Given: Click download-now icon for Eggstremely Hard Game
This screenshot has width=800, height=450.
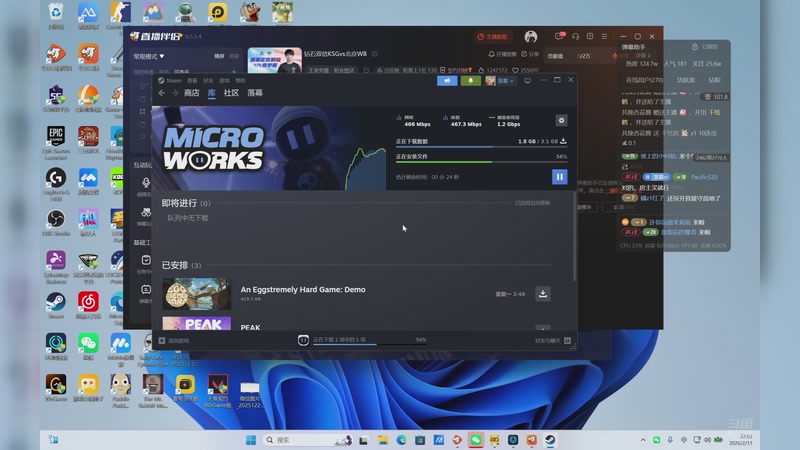Looking at the screenshot, I should pos(543,293).
